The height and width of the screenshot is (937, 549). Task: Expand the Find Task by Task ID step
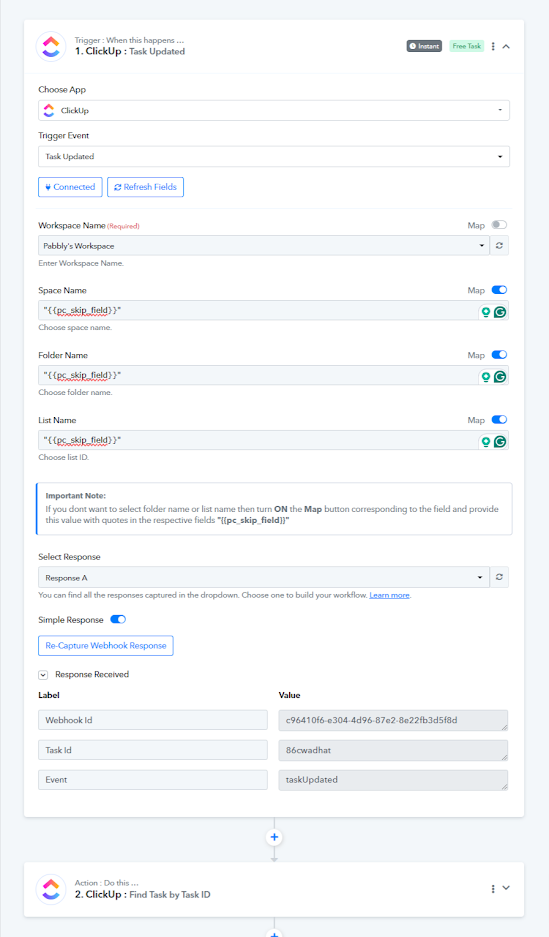(x=506, y=888)
